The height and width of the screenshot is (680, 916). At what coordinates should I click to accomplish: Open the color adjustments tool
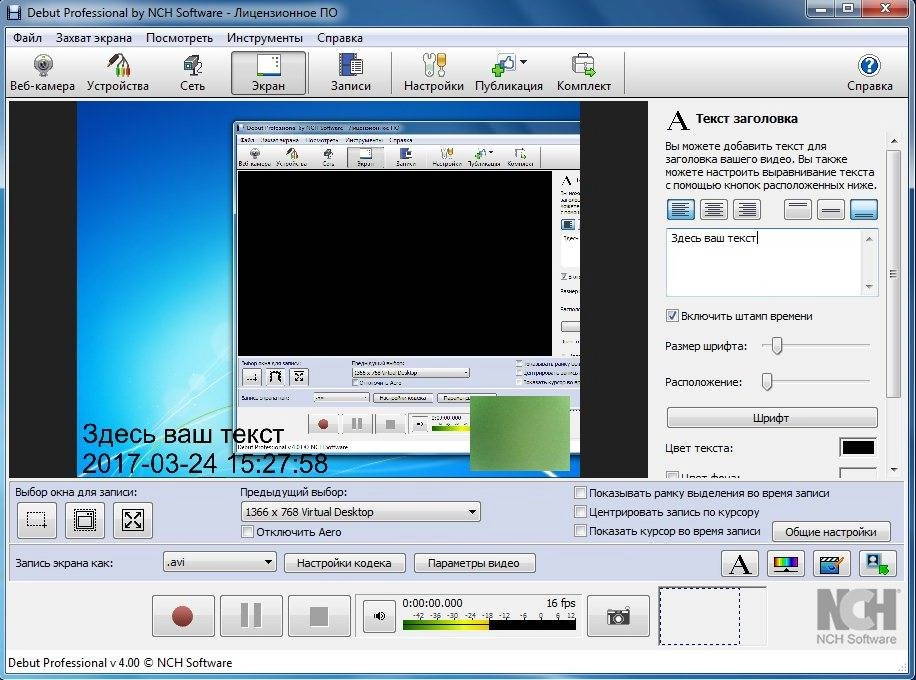pyautogui.click(x=786, y=564)
